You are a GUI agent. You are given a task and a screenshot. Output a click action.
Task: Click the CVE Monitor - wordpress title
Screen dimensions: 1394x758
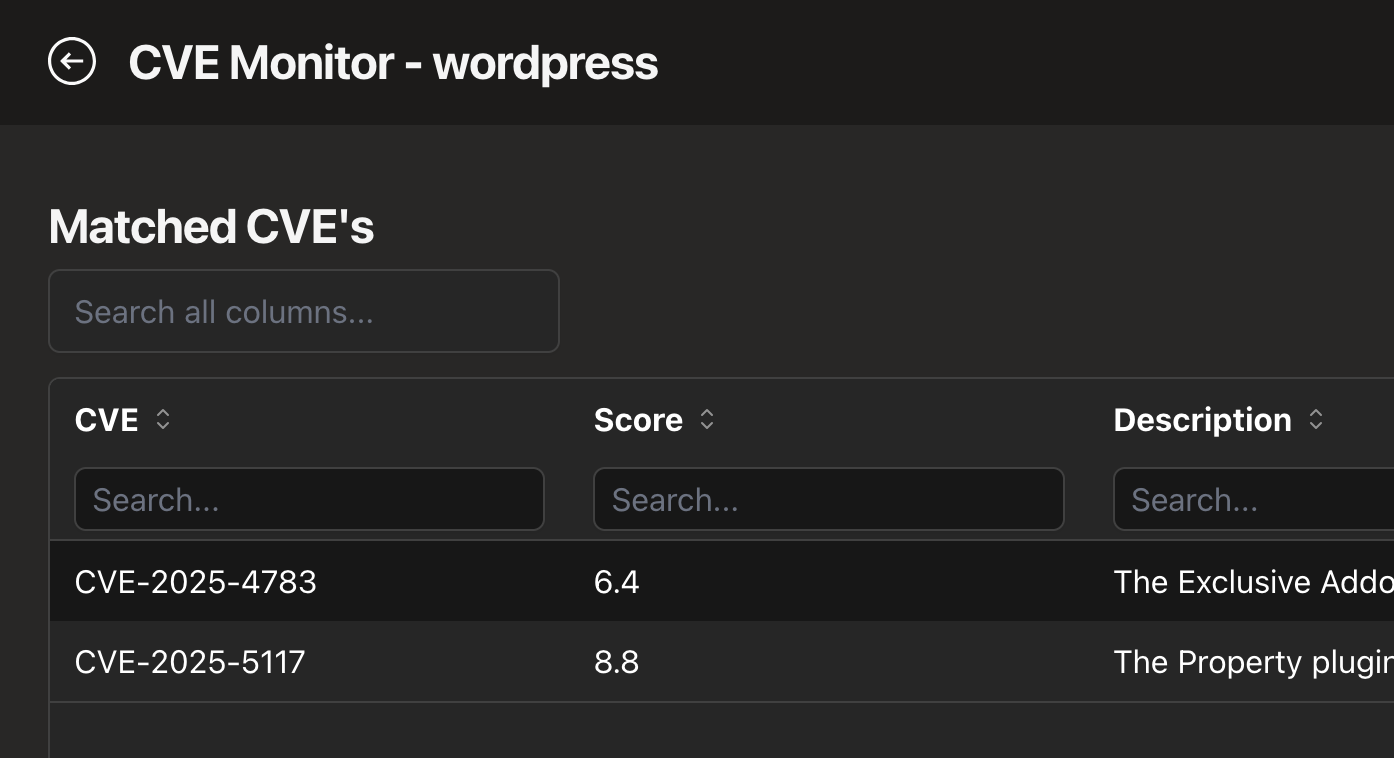393,63
